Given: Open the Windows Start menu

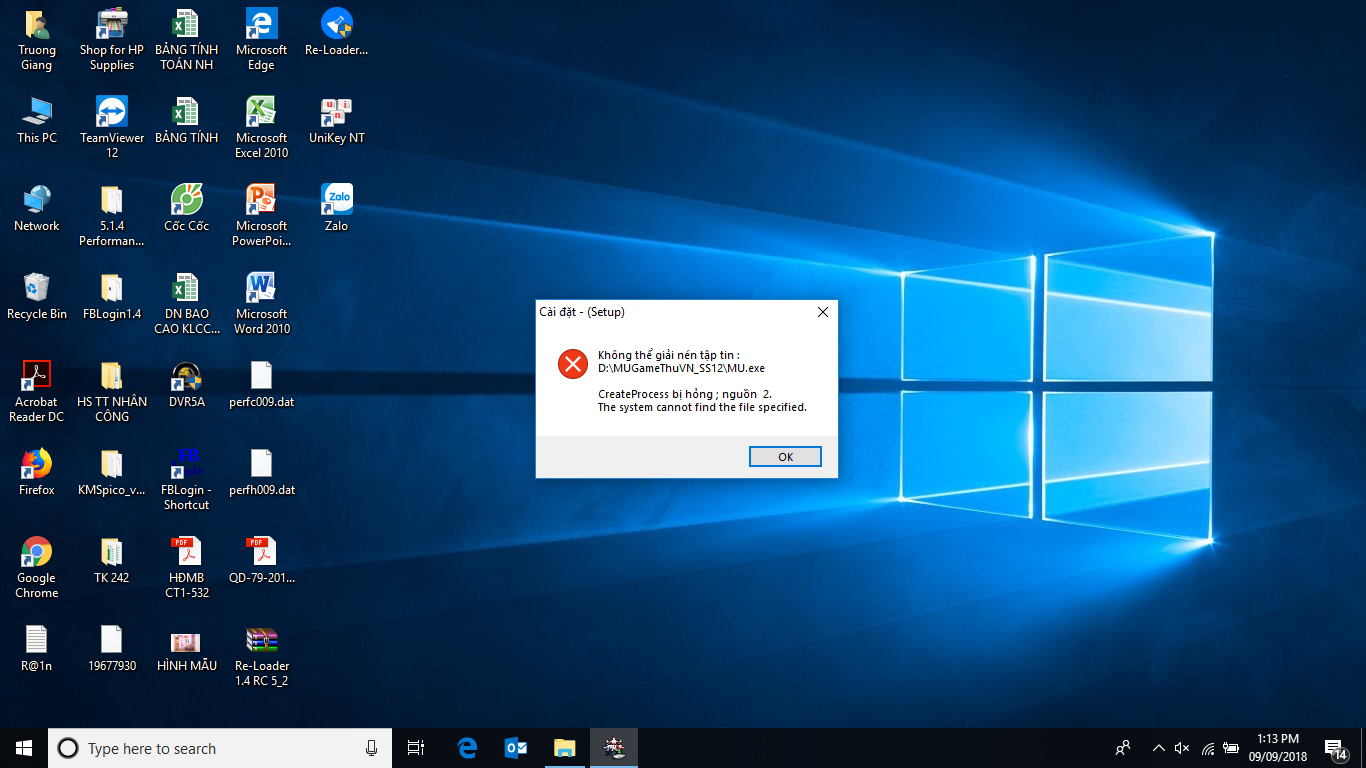Looking at the screenshot, I should point(24,748).
